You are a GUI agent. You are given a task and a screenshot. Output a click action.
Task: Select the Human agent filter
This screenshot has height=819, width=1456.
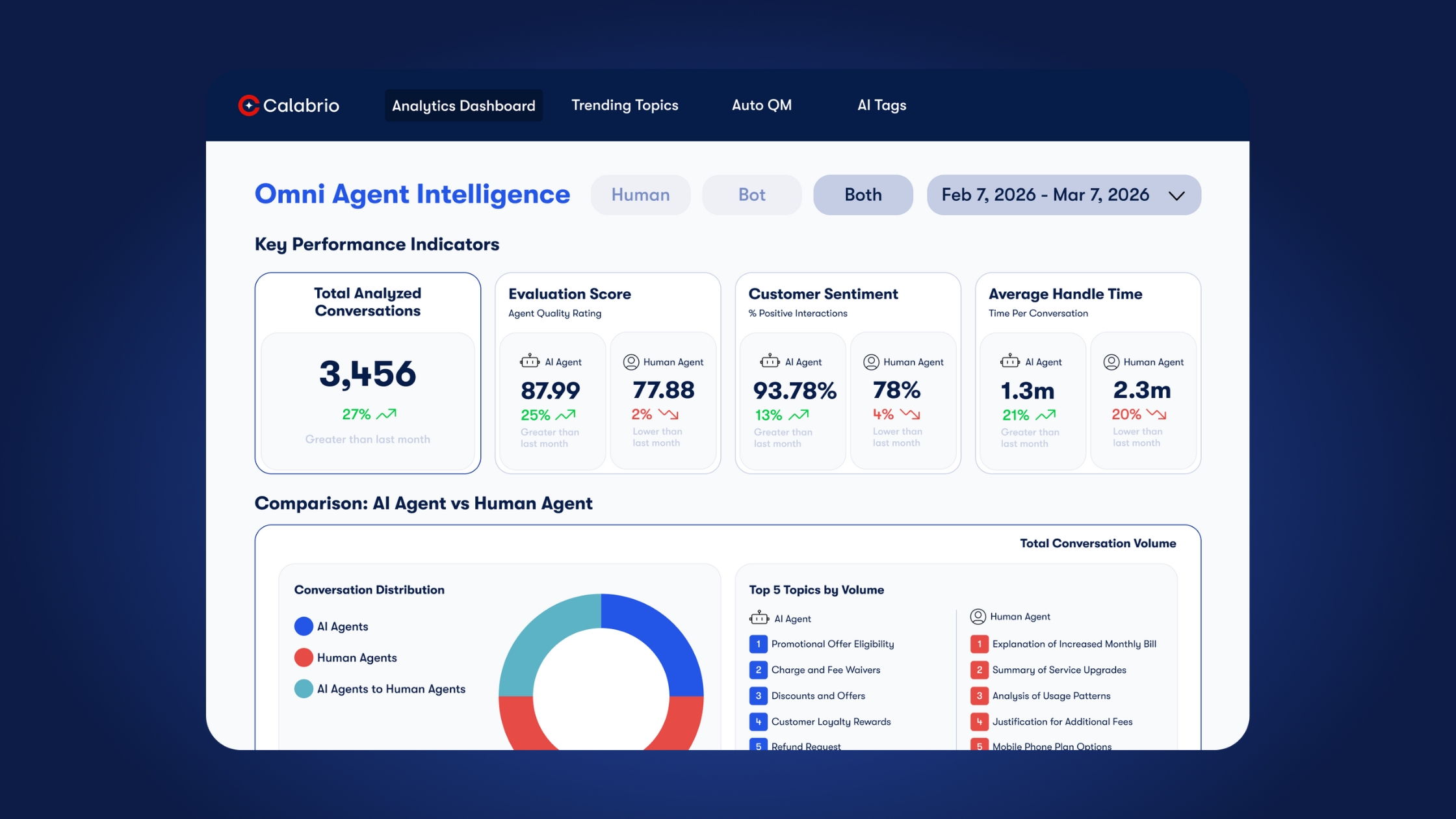(640, 195)
